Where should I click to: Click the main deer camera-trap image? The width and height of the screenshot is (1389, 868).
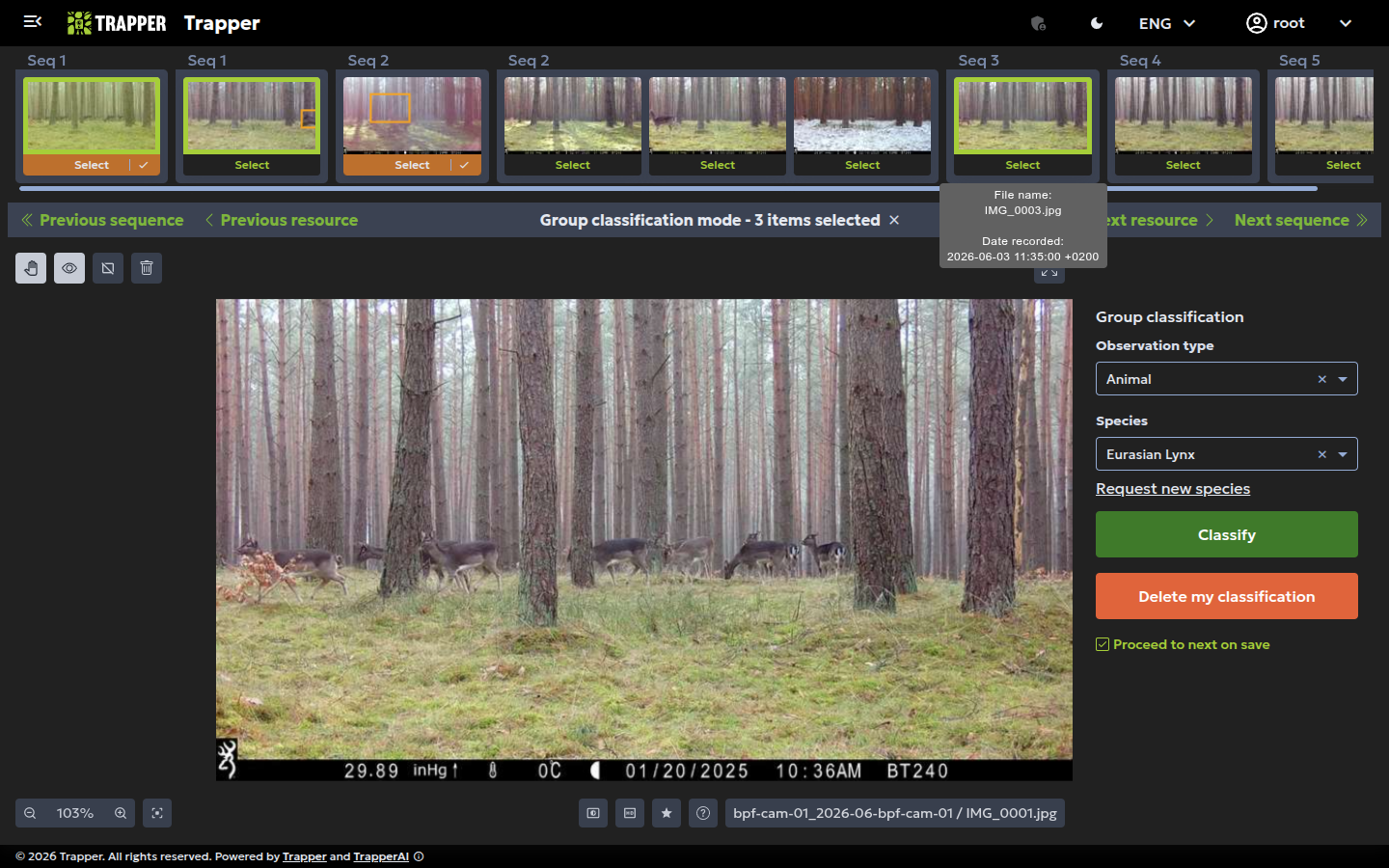pos(643,539)
